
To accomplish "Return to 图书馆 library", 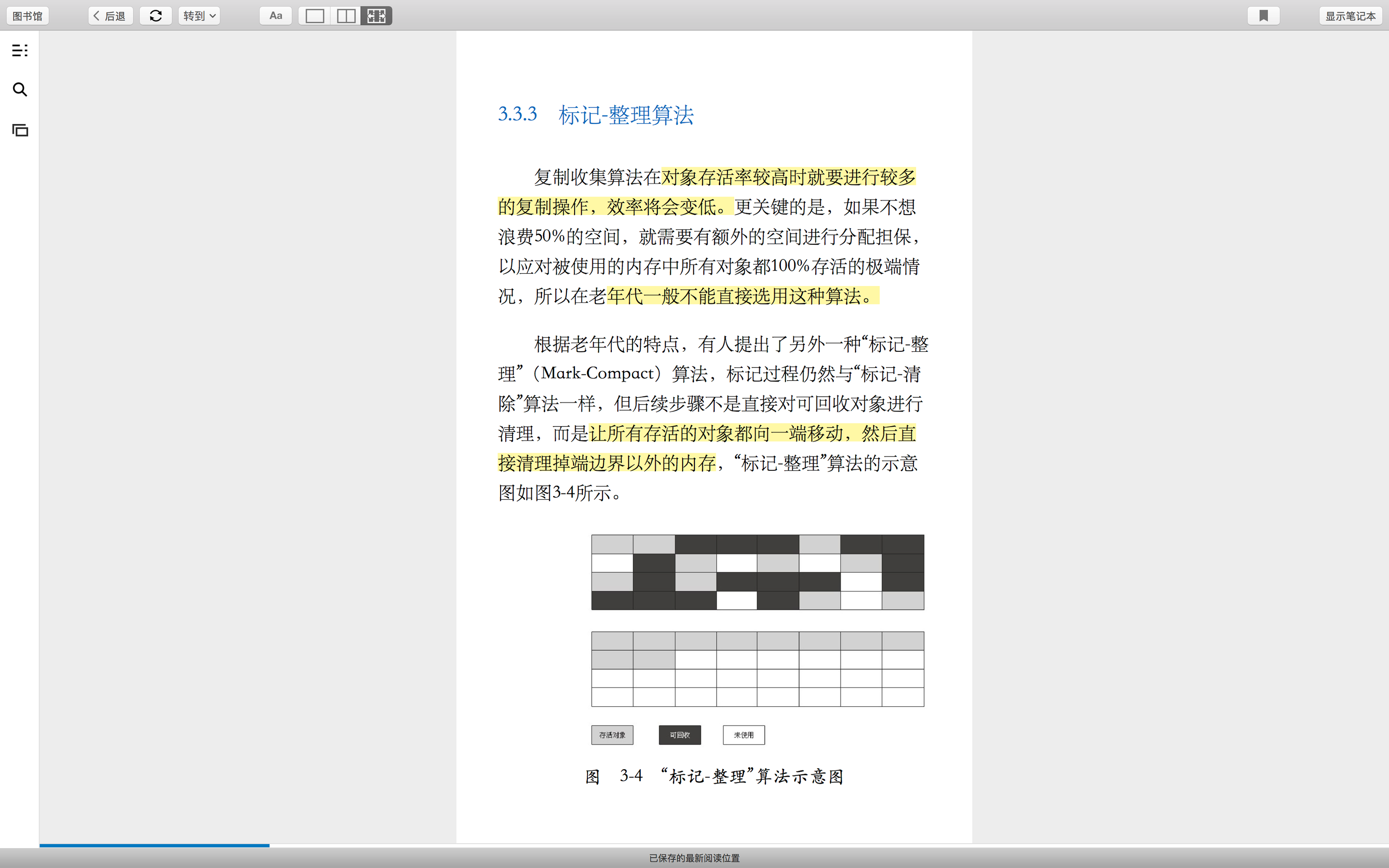I will coord(28,16).
